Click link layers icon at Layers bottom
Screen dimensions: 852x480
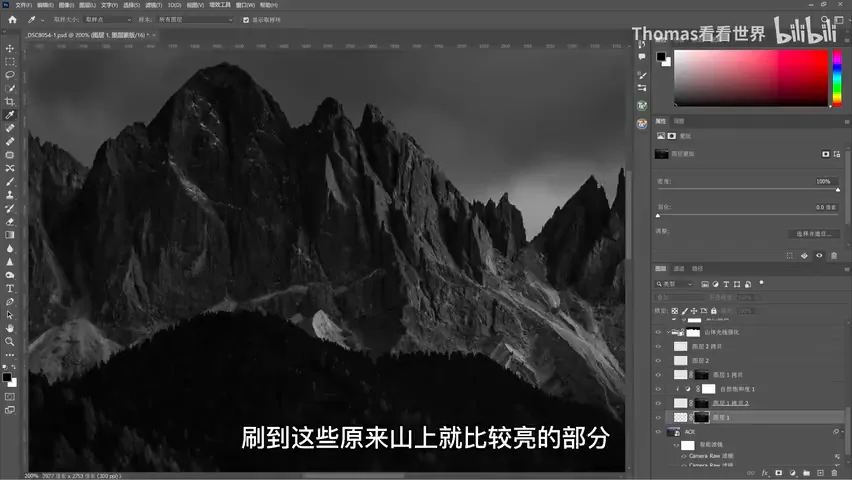pos(751,473)
